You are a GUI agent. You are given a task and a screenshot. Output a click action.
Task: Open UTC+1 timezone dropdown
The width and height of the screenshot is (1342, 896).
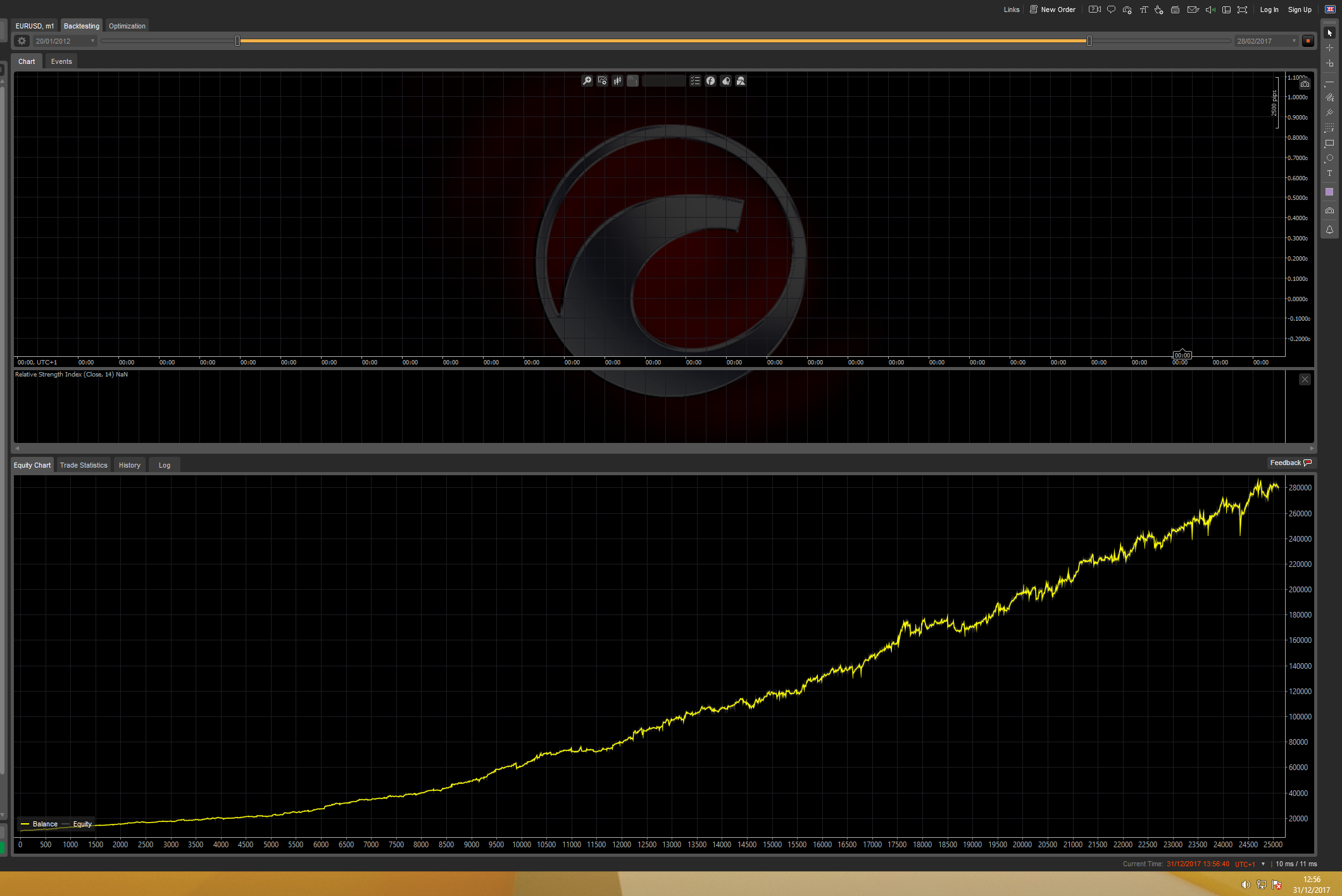[x=1250, y=864]
